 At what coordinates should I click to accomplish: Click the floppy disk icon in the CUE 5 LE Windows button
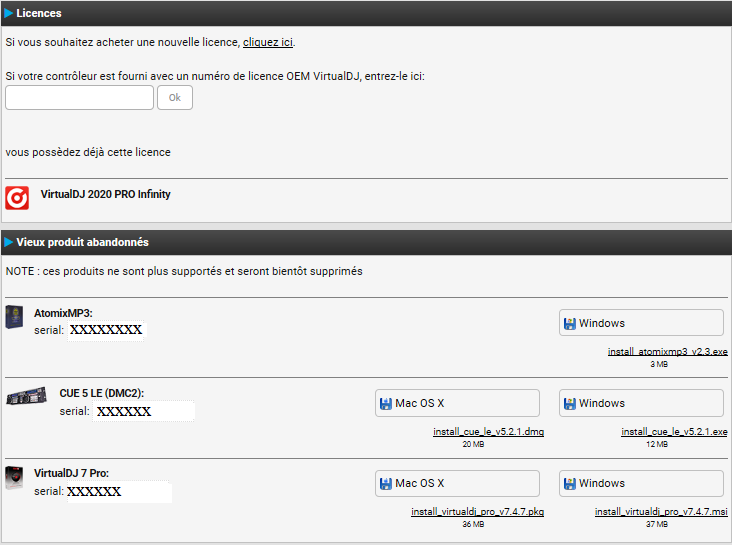tap(570, 403)
